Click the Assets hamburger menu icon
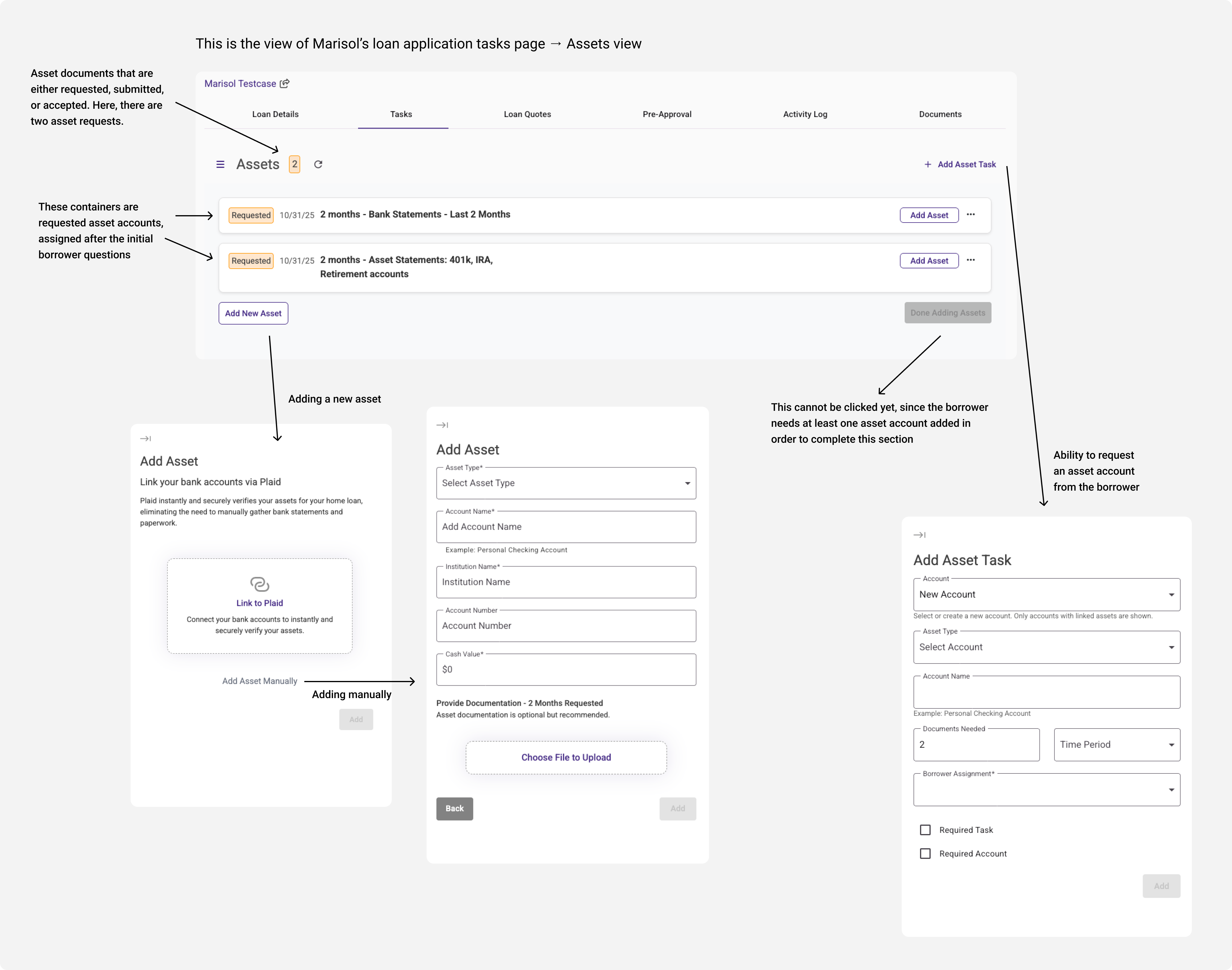The width and height of the screenshot is (1232, 970). click(220, 165)
